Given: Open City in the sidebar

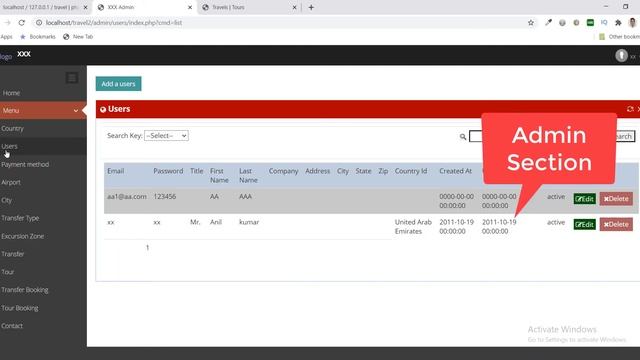Looking at the screenshot, I should (x=6, y=200).
